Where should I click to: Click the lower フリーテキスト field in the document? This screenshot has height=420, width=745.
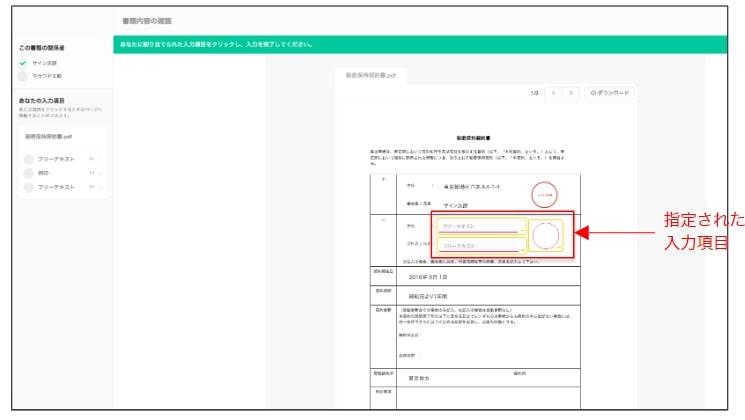point(480,244)
